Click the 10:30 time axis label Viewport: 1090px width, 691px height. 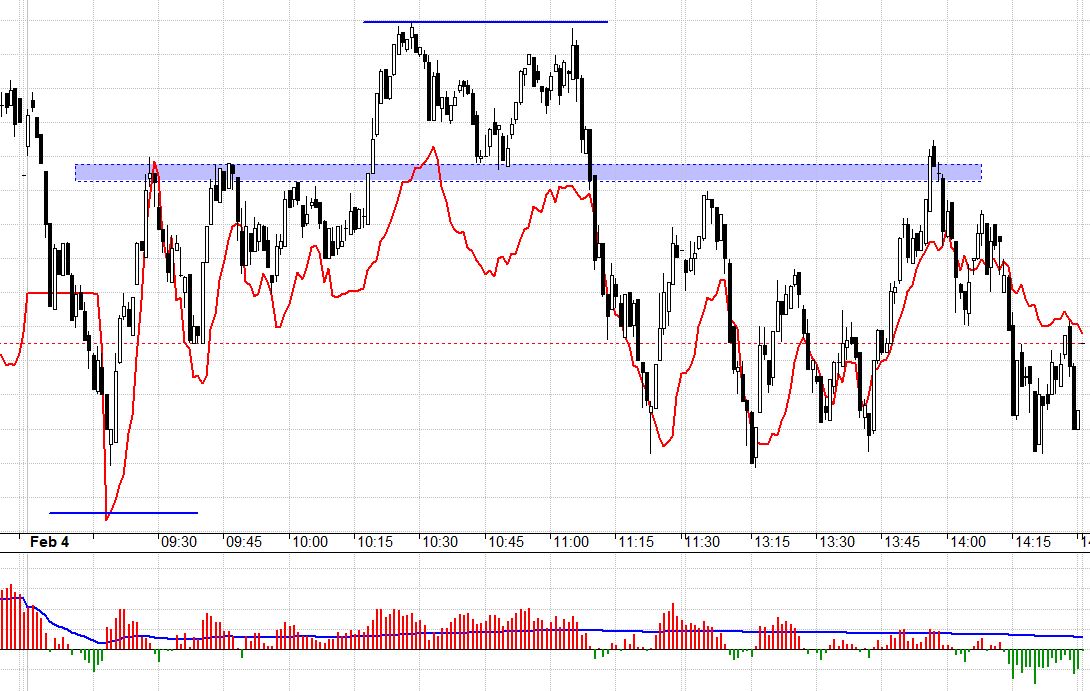[440, 542]
